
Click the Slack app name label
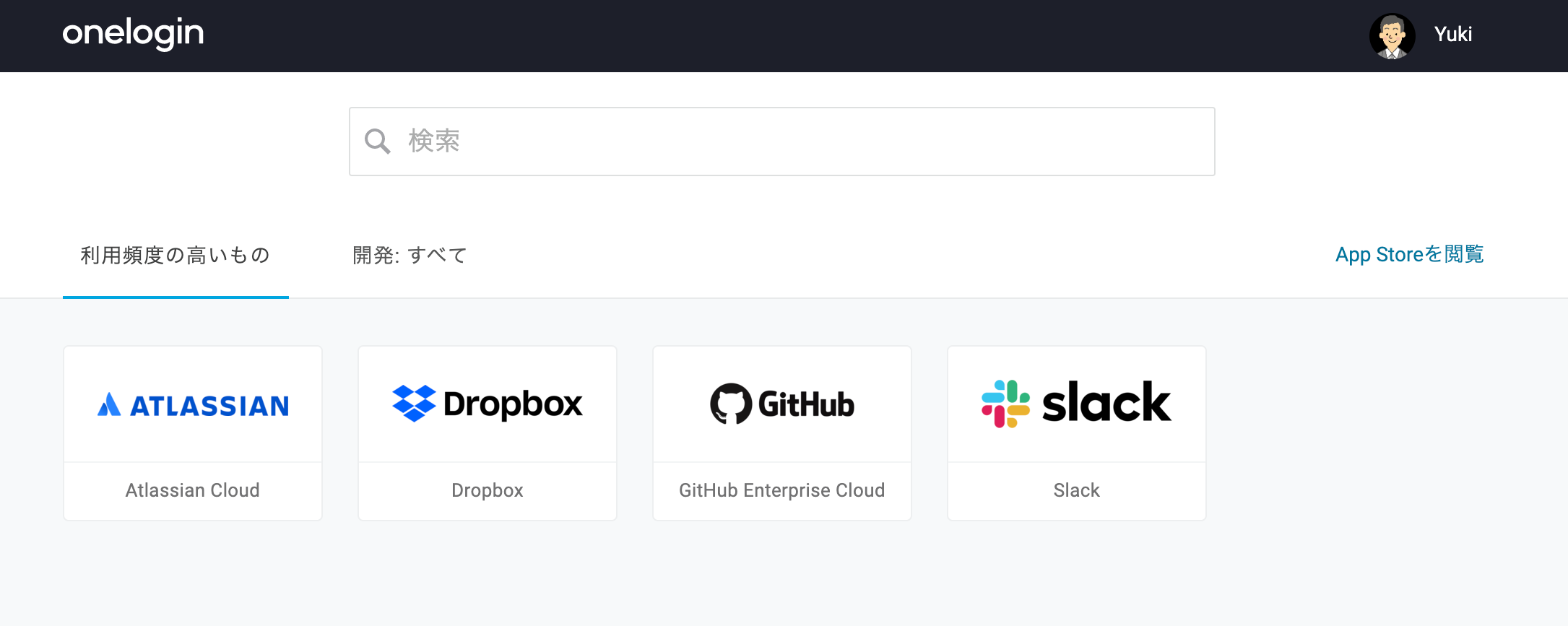pyautogui.click(x=1077, y=490)
